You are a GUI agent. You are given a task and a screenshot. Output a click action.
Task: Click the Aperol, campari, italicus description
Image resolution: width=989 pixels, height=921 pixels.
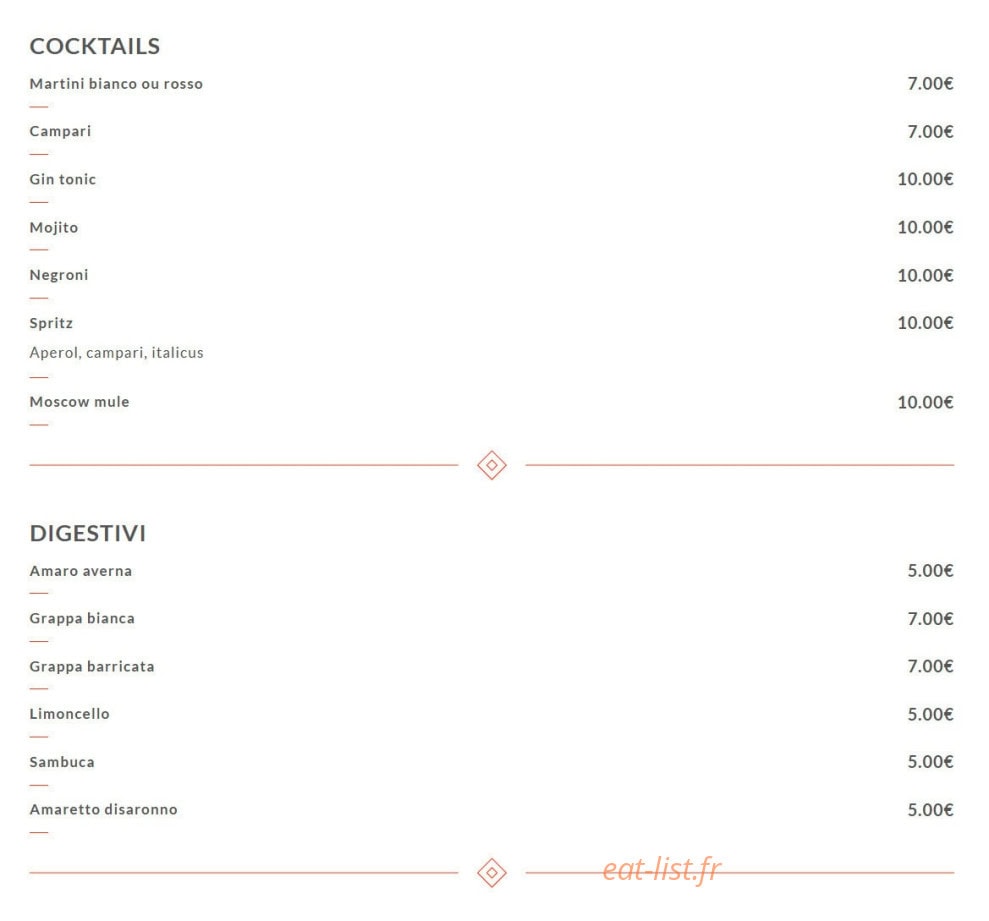coord(116,353)
